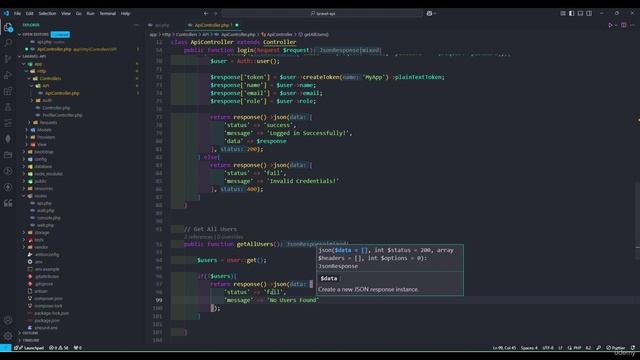Open errors and warnings status item
640x360 pixels.
coord(59,348)
